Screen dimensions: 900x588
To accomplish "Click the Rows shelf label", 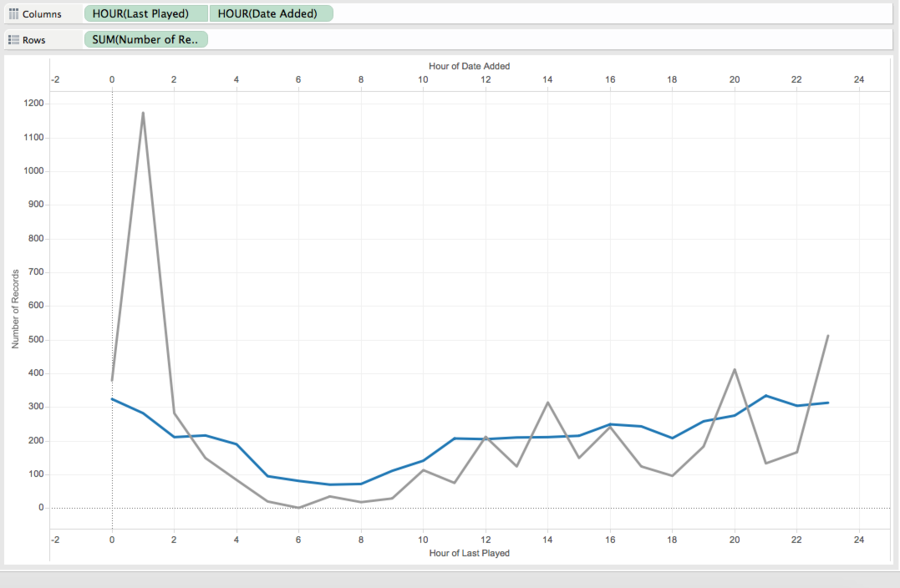I will 34,40.
